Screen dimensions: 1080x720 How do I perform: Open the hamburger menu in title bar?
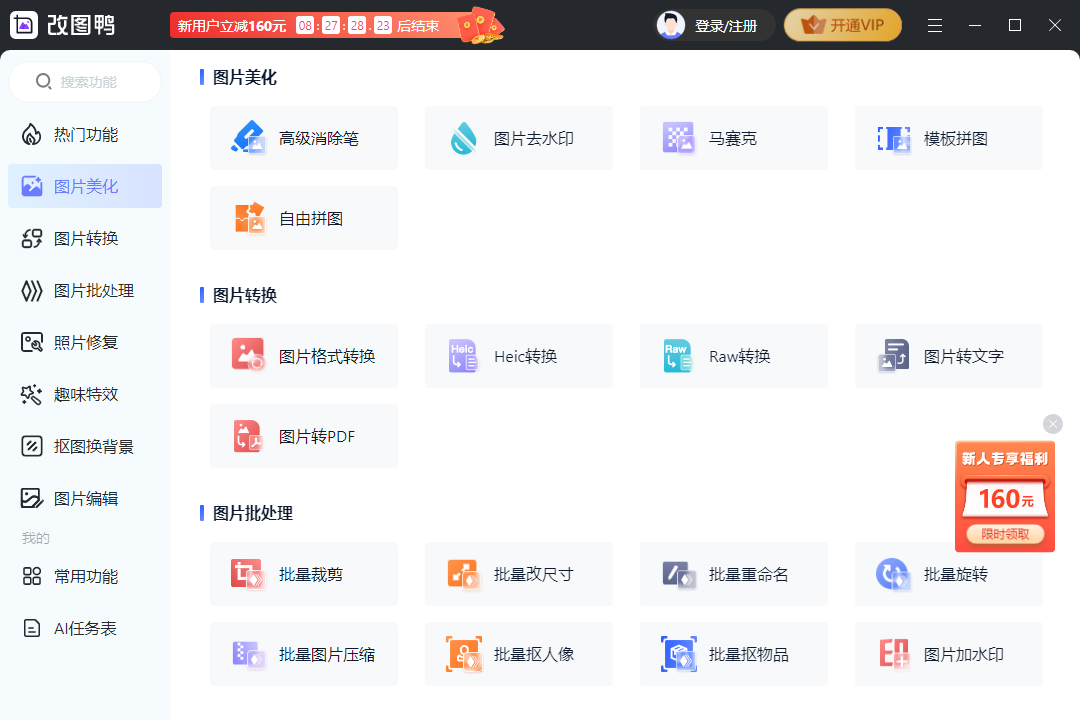[x=935, y=25]
